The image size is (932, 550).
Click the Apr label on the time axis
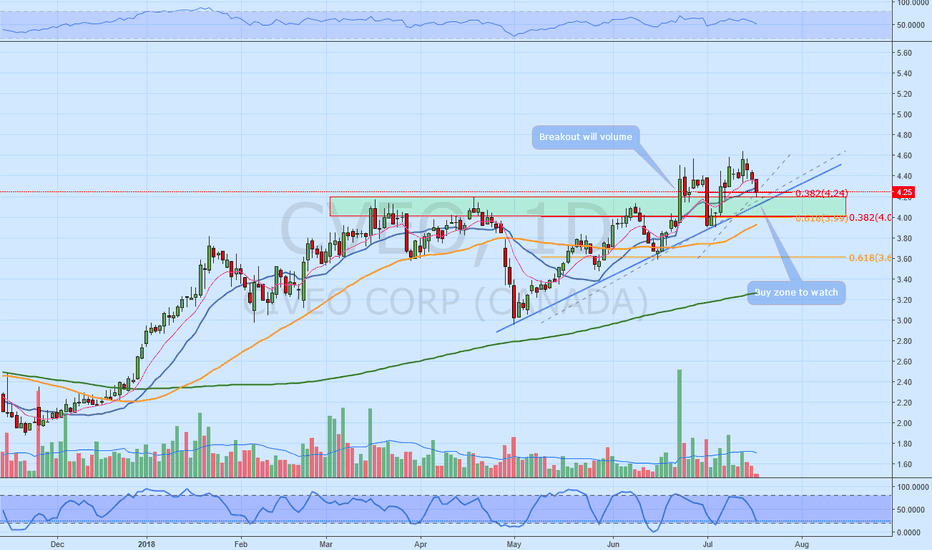420,544
